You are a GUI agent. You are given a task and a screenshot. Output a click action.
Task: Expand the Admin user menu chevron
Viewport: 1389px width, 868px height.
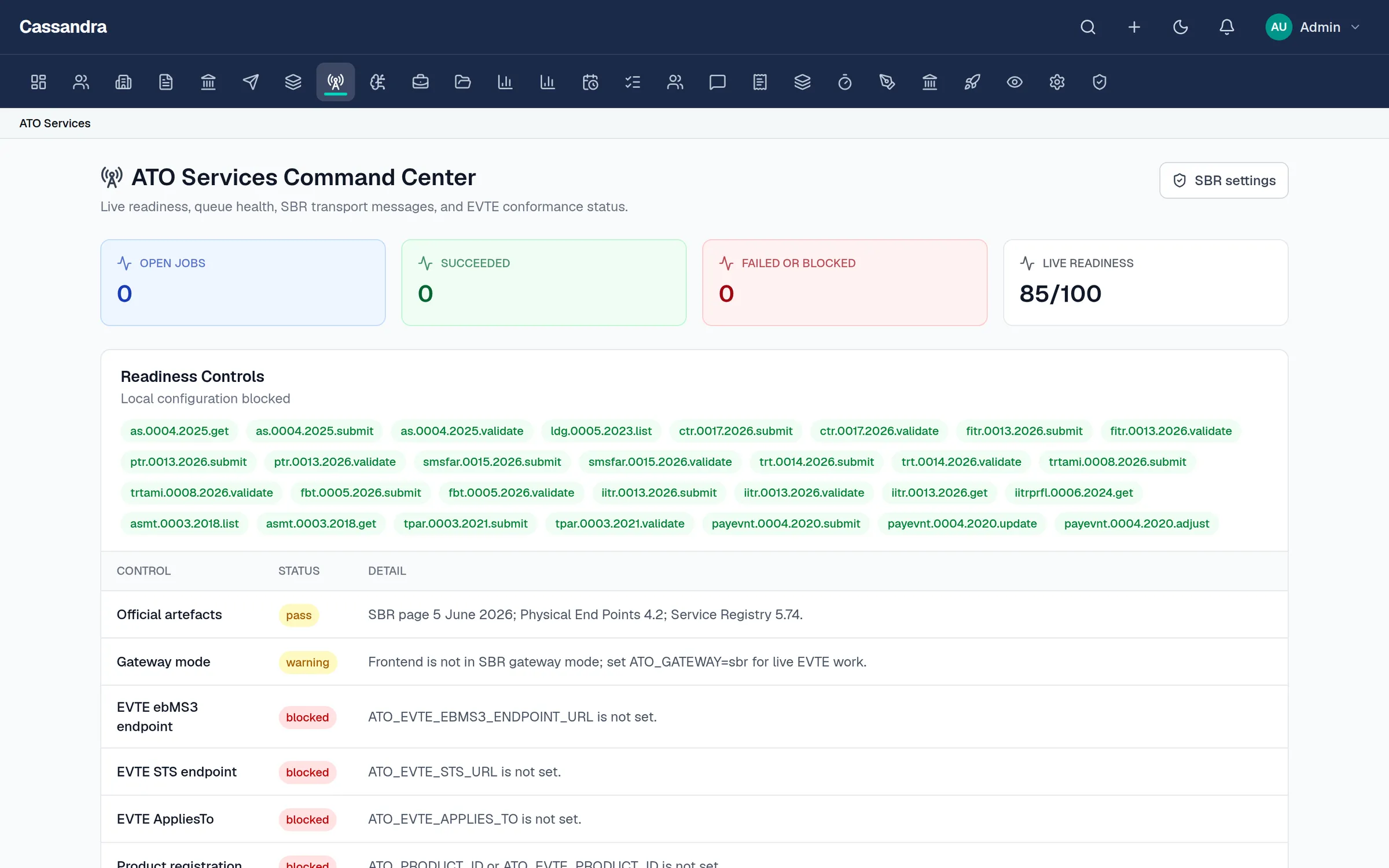(1355, 27)
